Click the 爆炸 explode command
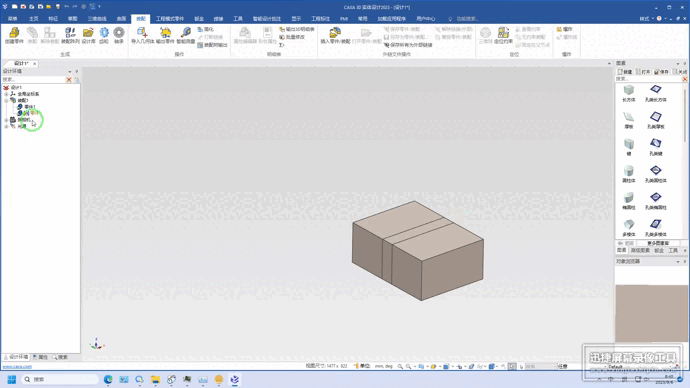The image size is (690, 388). [565, 29]
